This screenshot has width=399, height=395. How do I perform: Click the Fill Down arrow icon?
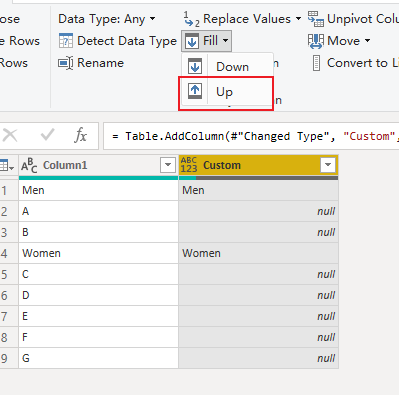point(195,66)
